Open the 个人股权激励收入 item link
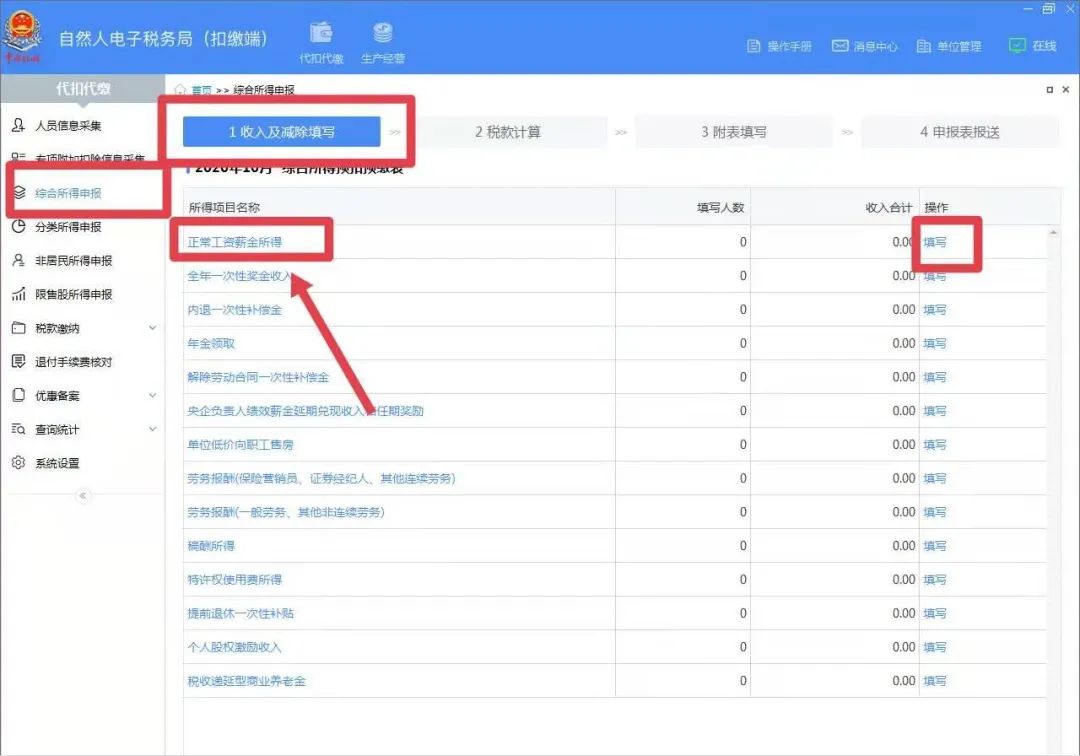This screenshot has height=756, width=1080. coord(235,647)
